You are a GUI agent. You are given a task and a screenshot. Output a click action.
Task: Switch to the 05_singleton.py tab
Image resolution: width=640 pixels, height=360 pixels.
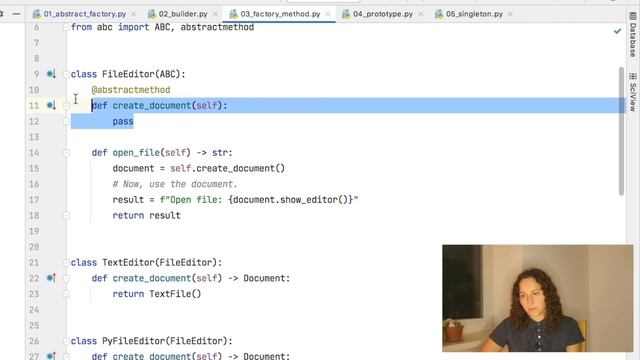[474, 14]
